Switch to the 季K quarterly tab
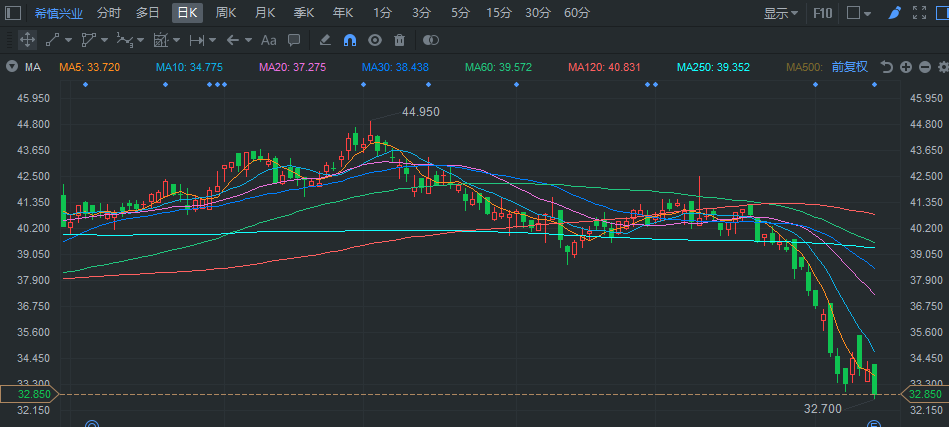This screenshot has height=427, width=949. tap(303, 13)
